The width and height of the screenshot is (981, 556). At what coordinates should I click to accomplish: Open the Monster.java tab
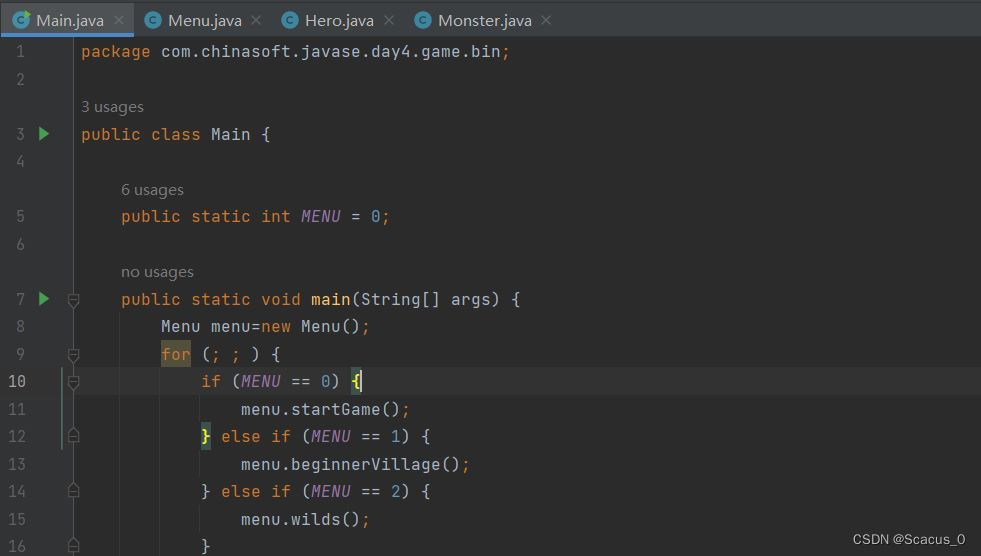pos(485,21)
